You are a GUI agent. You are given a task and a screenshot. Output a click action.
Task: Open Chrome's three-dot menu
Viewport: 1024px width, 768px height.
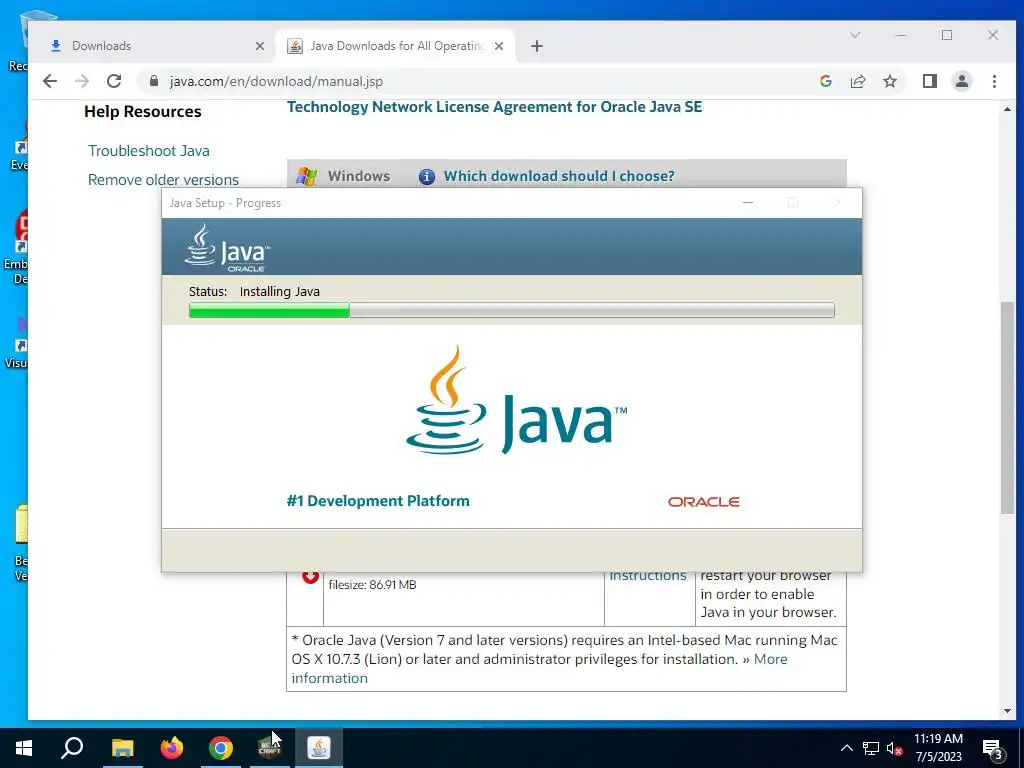(994, 81)
